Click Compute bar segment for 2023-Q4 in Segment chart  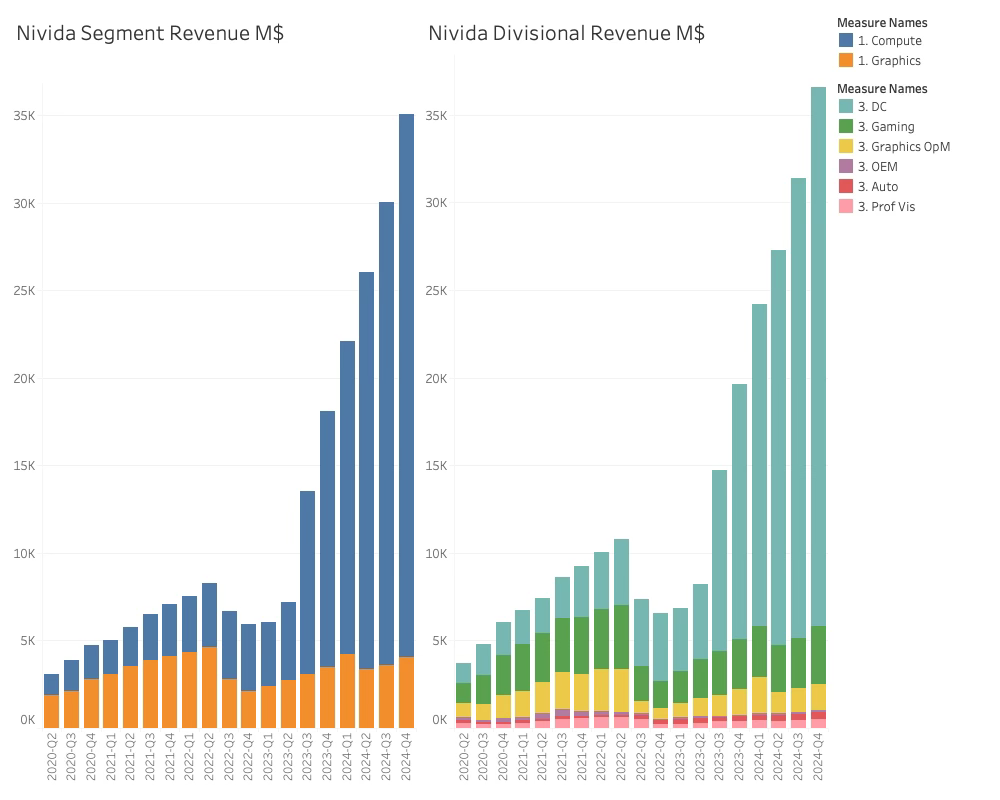[x=327, y=539]
